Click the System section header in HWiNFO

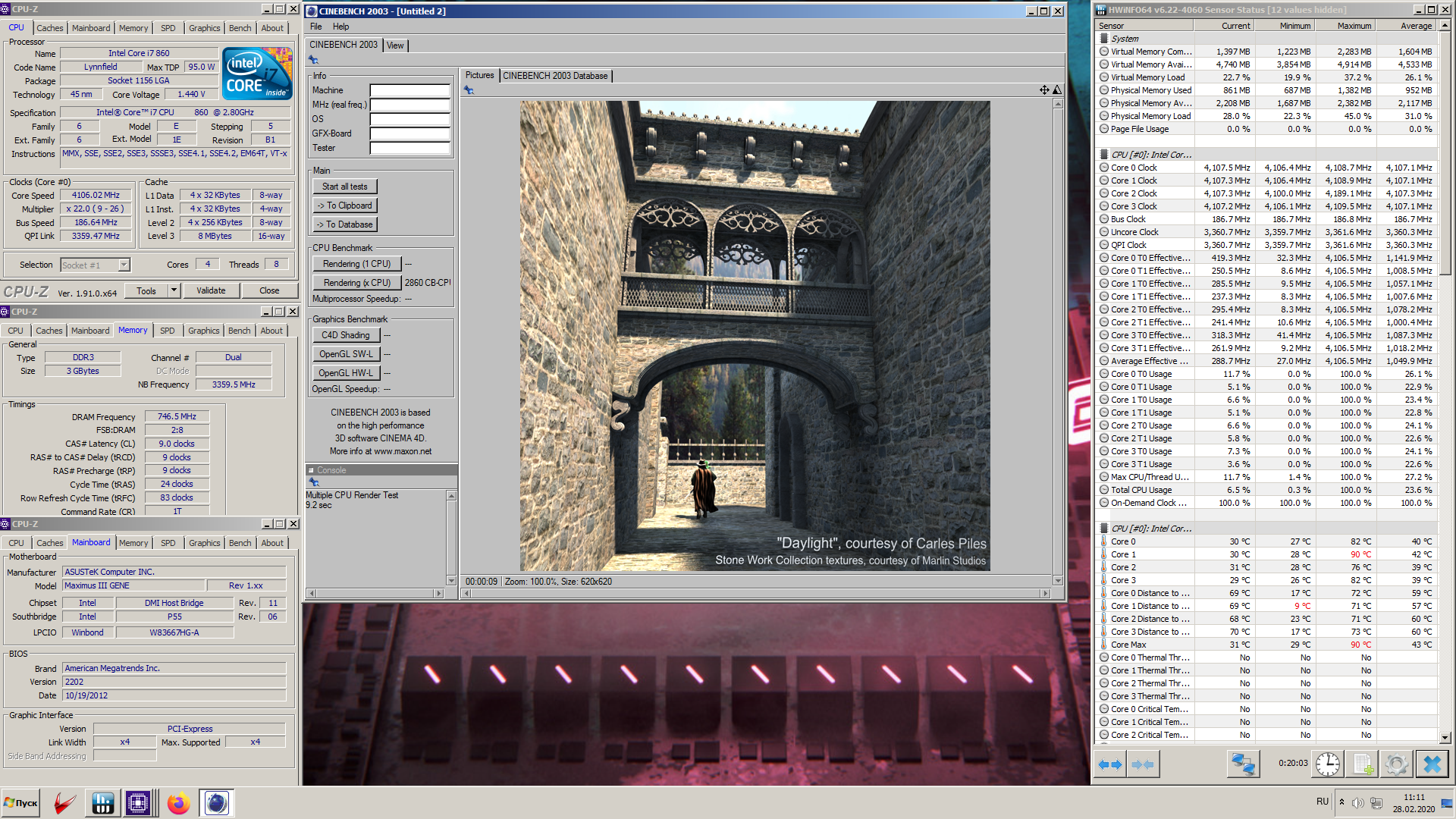(x=1125, y=39)
